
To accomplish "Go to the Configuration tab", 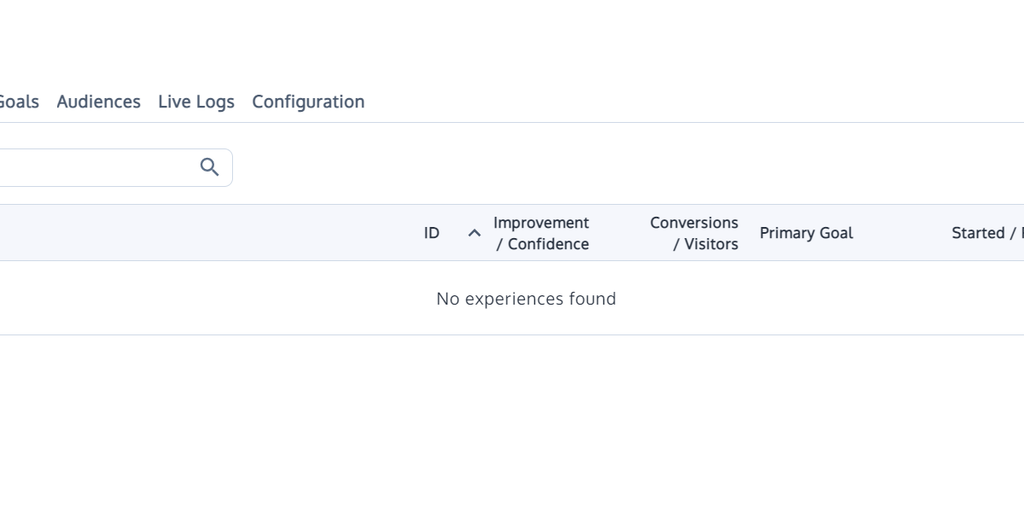I will [x=308, y=102].
